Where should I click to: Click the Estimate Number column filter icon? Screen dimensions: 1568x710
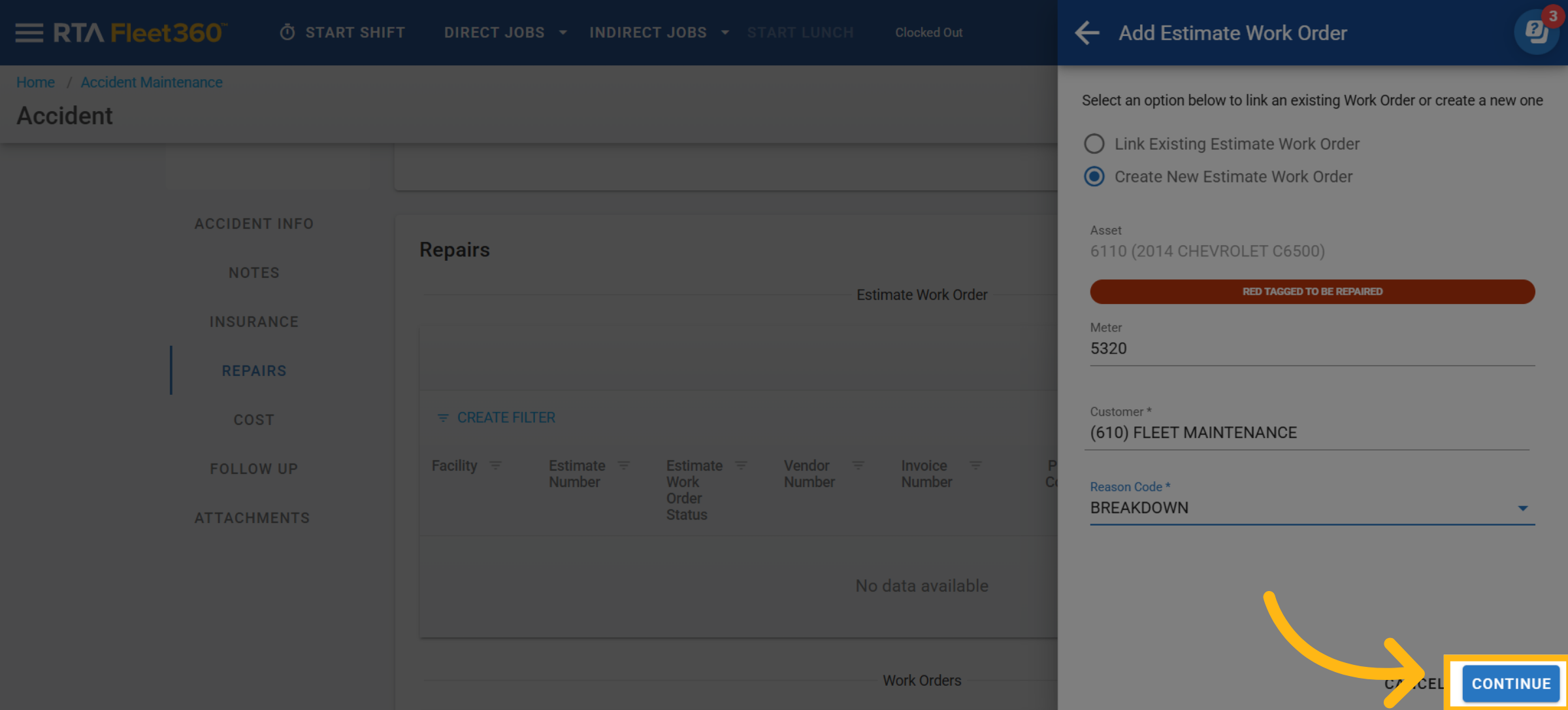point(624,465)
